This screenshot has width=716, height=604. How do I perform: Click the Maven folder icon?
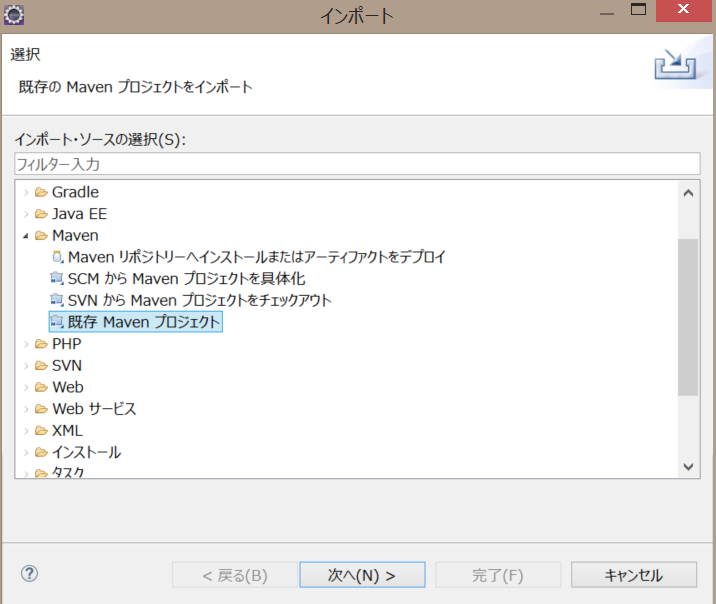click(x=41, y=236)
